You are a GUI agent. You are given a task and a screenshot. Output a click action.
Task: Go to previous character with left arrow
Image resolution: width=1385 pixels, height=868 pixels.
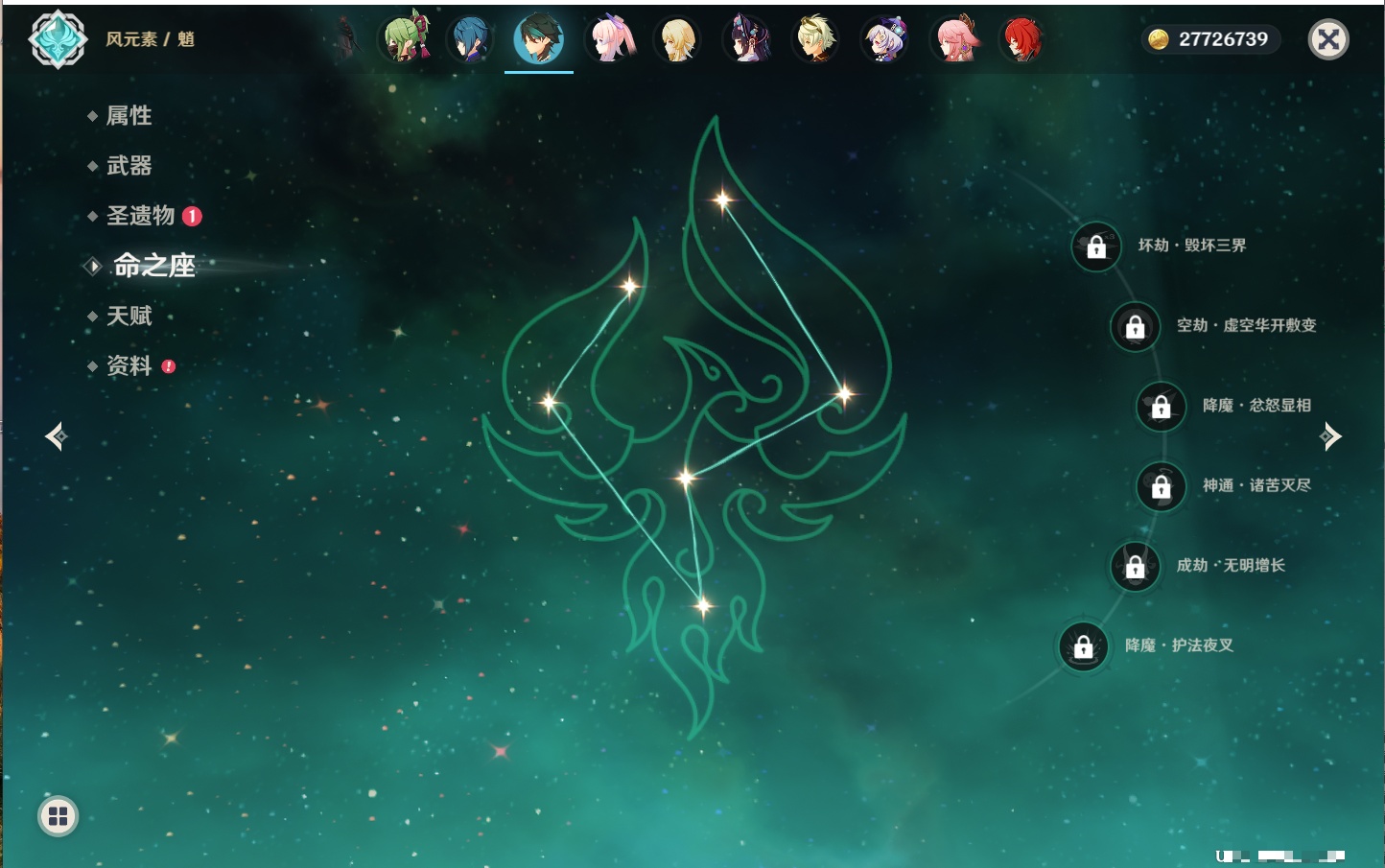click(x=56, y=436)
